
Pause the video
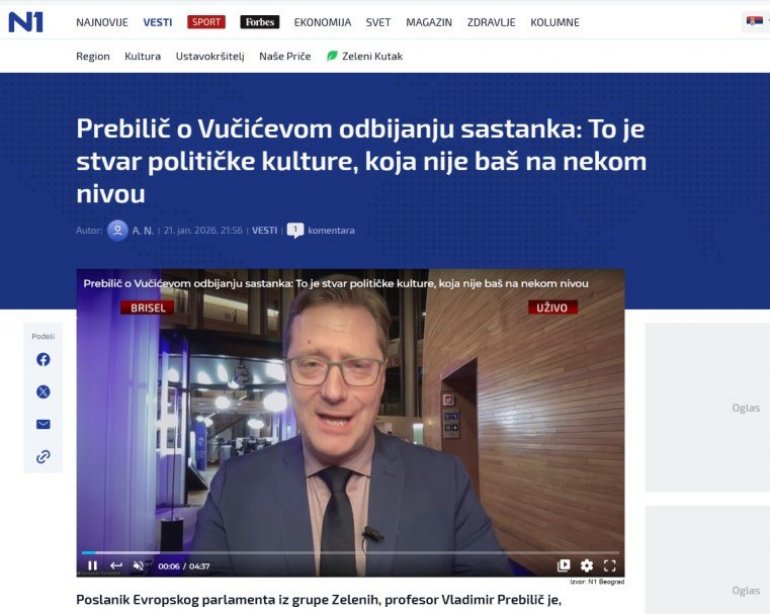92,566
